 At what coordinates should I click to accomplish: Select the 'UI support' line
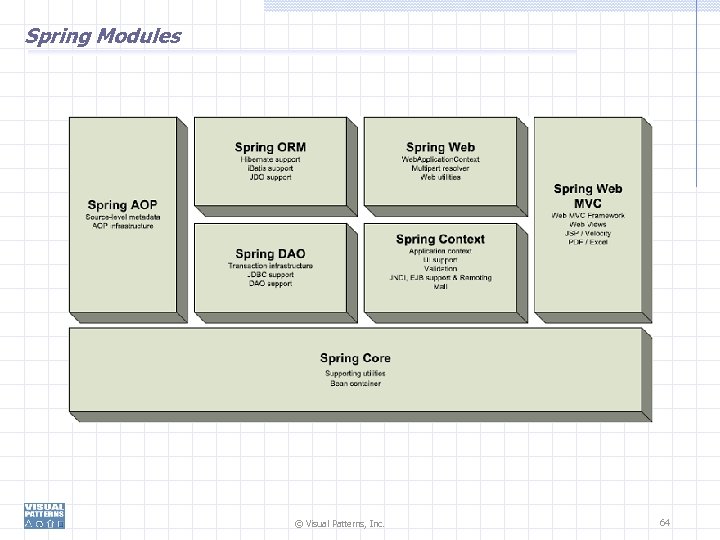pos(440,260)
